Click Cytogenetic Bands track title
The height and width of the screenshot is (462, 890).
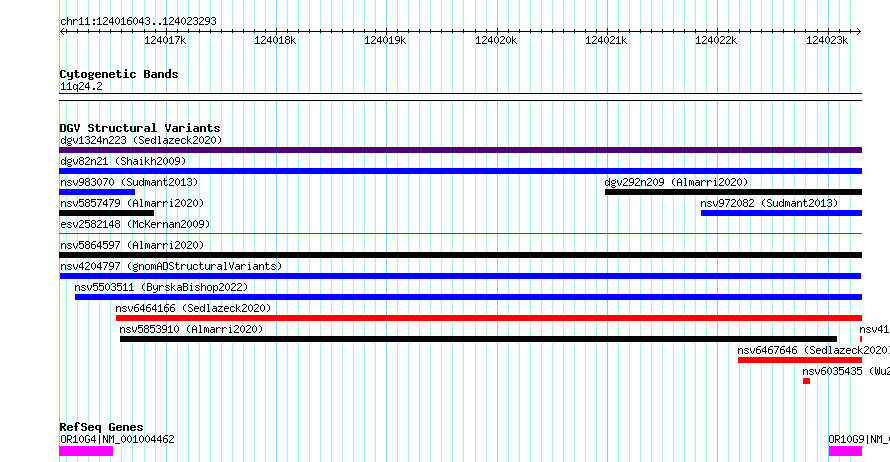point(119,74)
